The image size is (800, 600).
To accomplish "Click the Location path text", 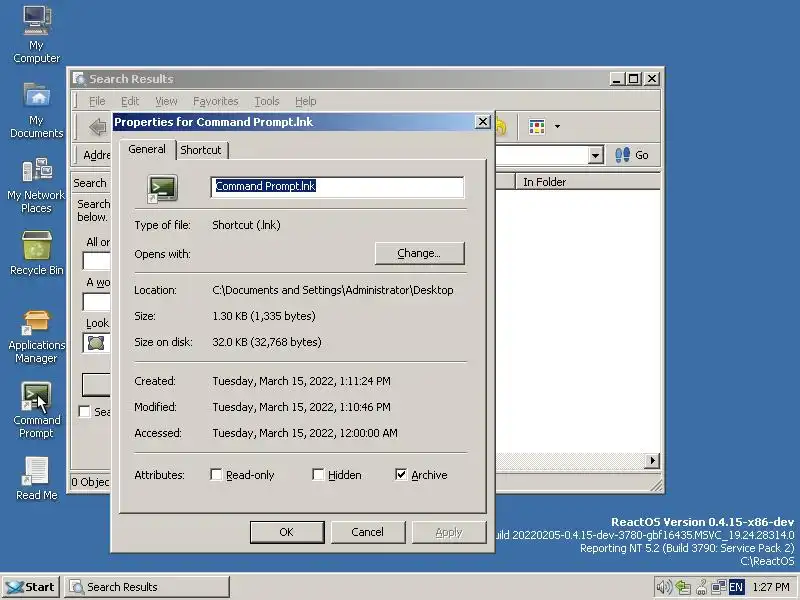I will [333, 290].
